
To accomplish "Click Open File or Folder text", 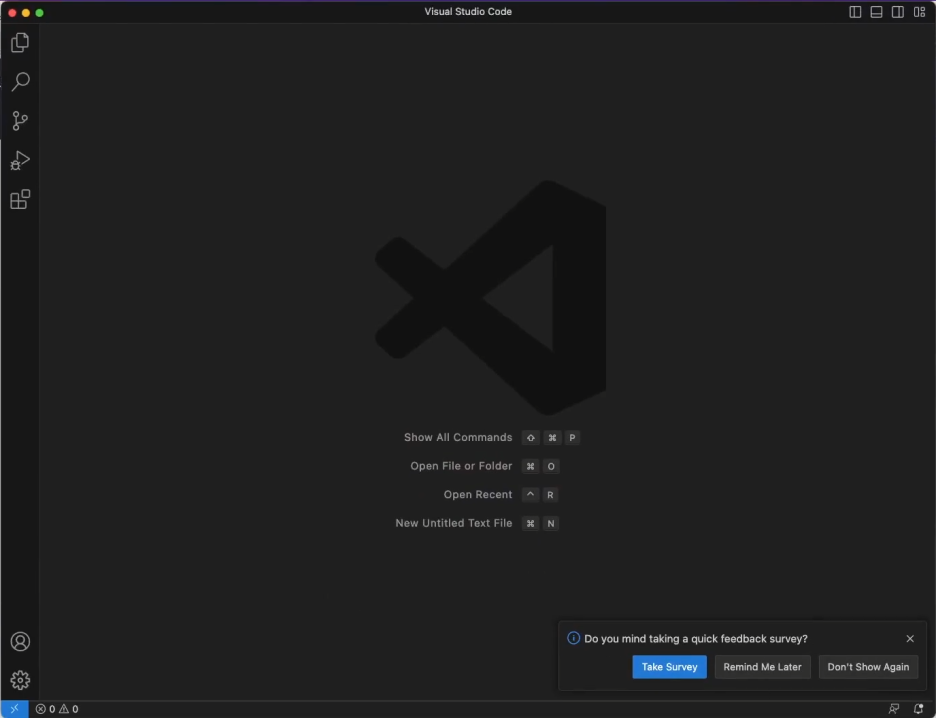I will pos(461,466).
